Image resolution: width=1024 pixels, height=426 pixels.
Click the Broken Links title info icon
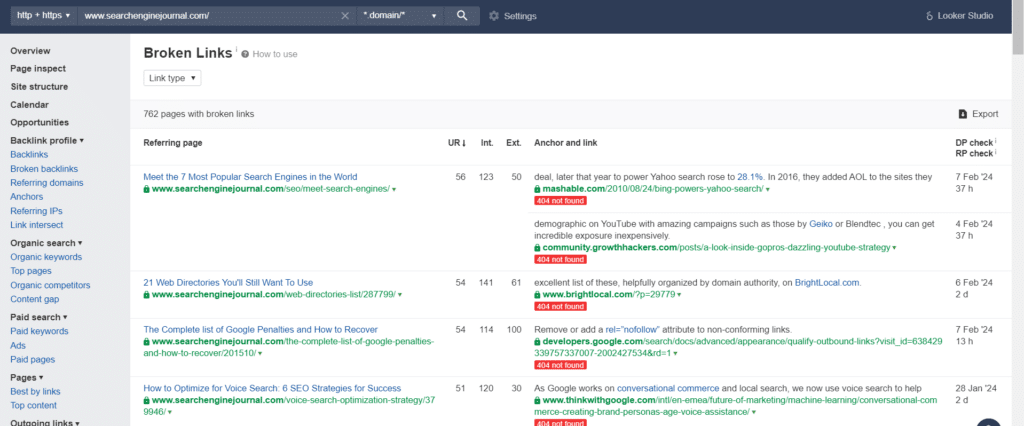click(x=236, y=50)
